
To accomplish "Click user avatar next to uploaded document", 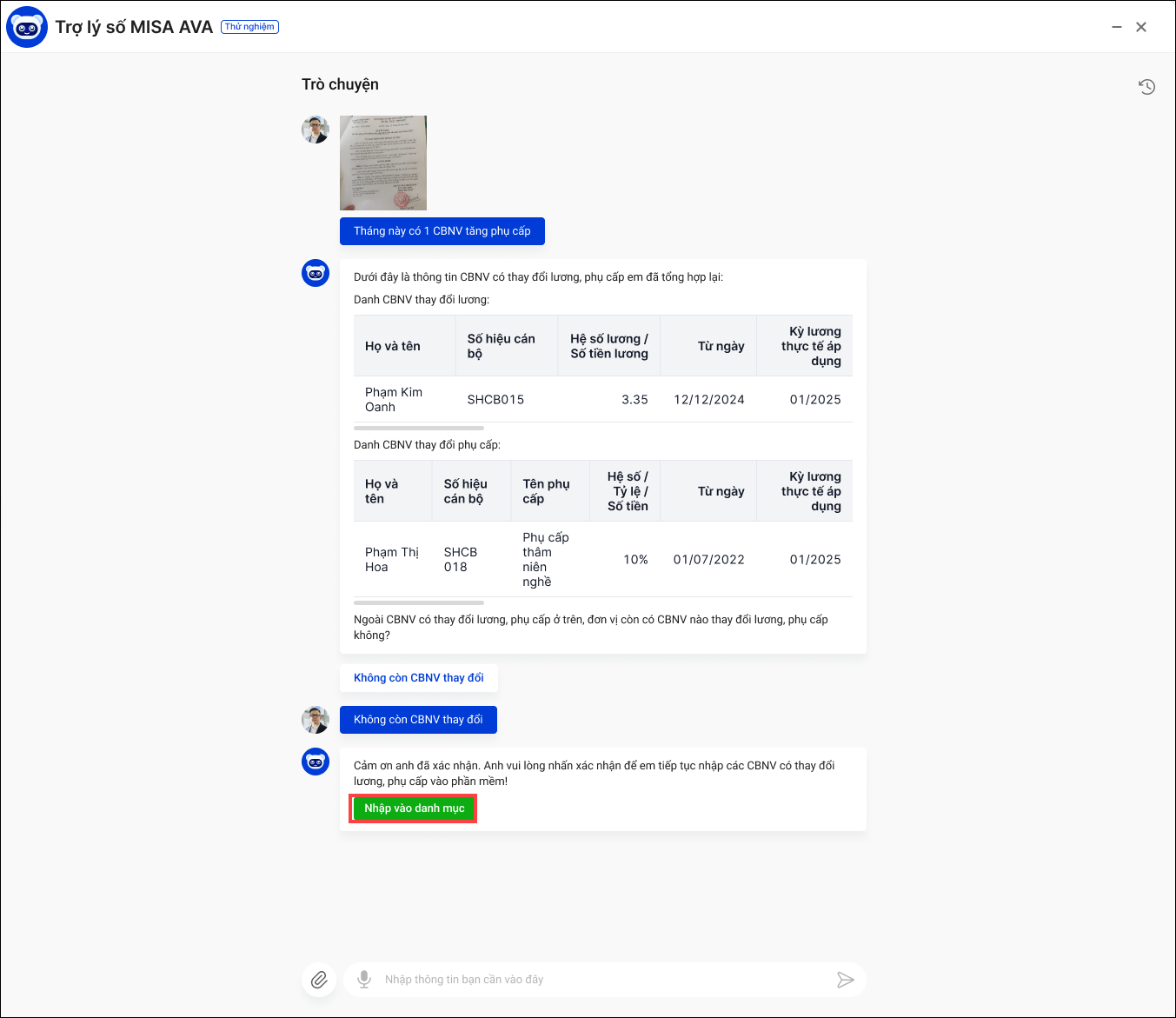I will click(x=316, y=130).
